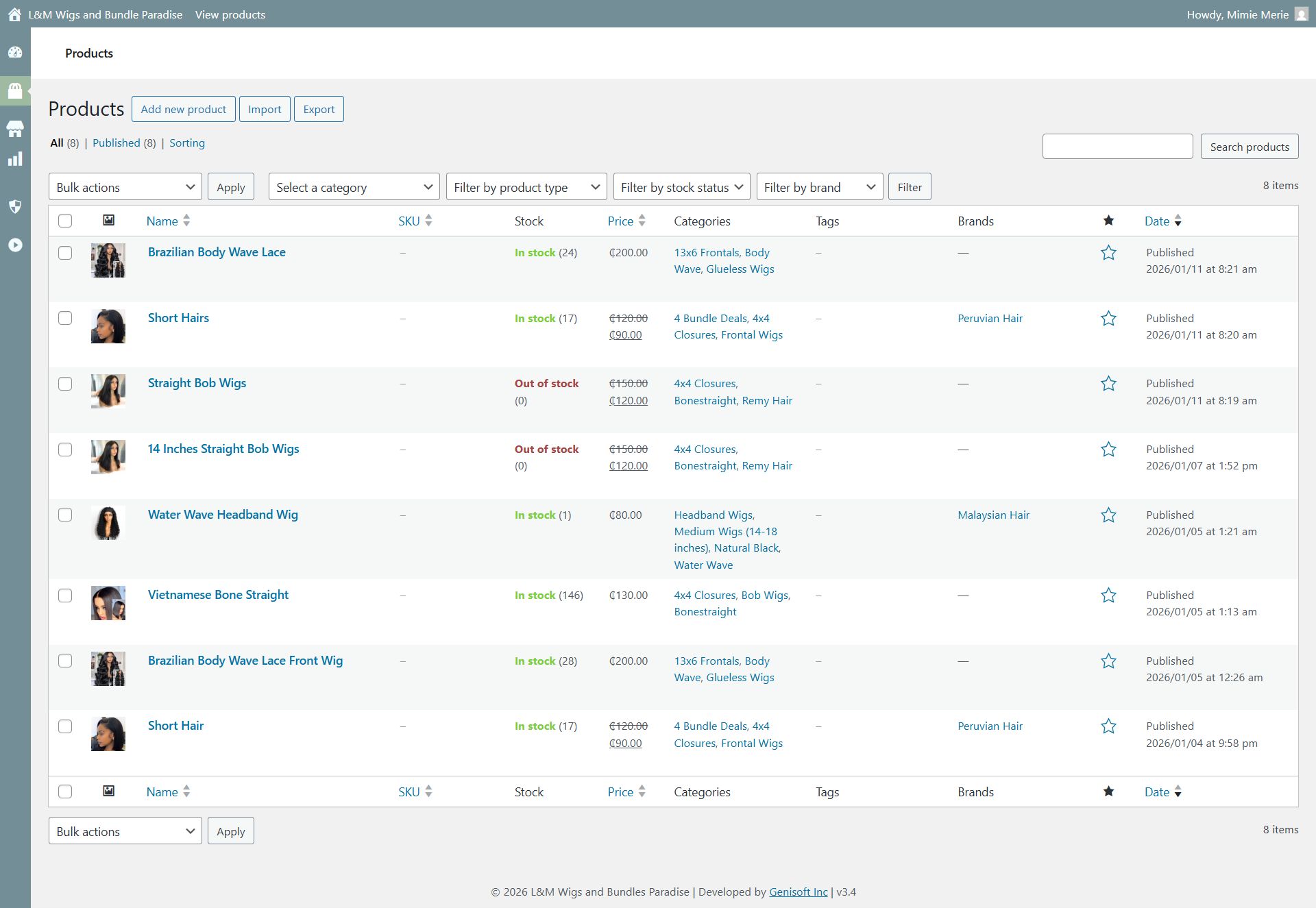Click the home icon in top bar

click(x=14, y=14)
